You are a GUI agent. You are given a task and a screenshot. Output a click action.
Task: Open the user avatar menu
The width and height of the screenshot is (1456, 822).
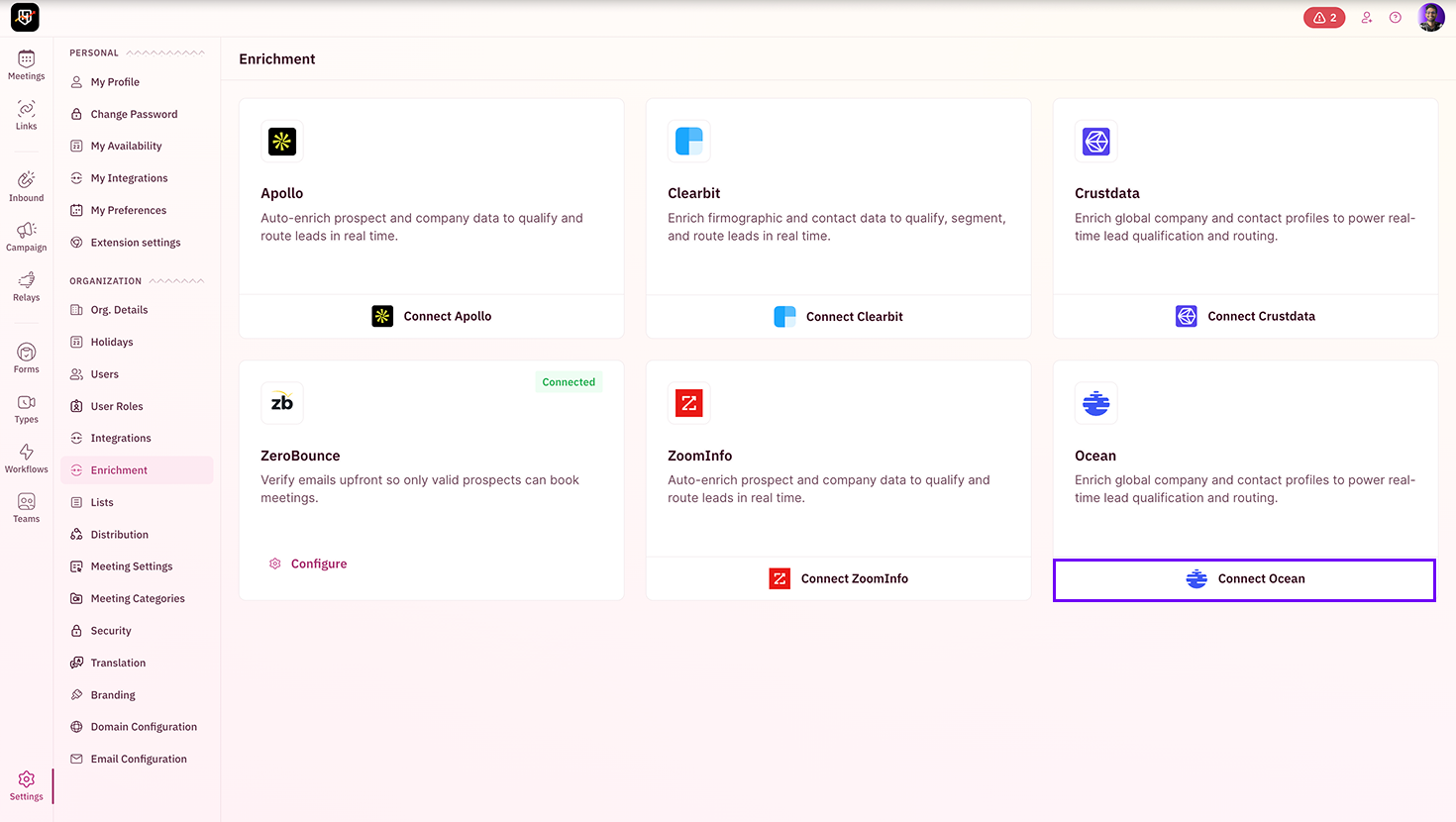pyautogui.click(x=1430, y=17)
